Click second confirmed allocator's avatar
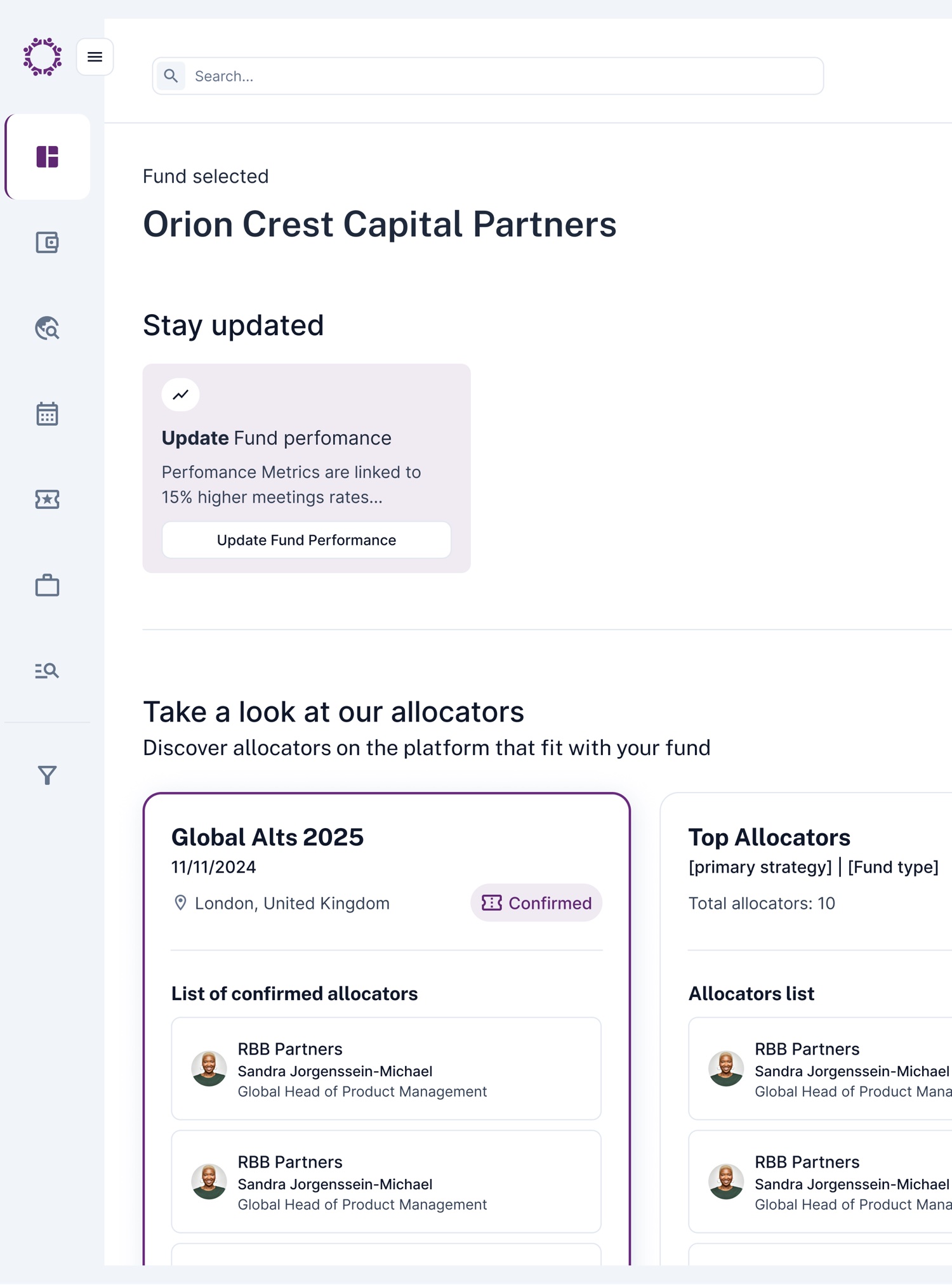 click(209, 1182)
